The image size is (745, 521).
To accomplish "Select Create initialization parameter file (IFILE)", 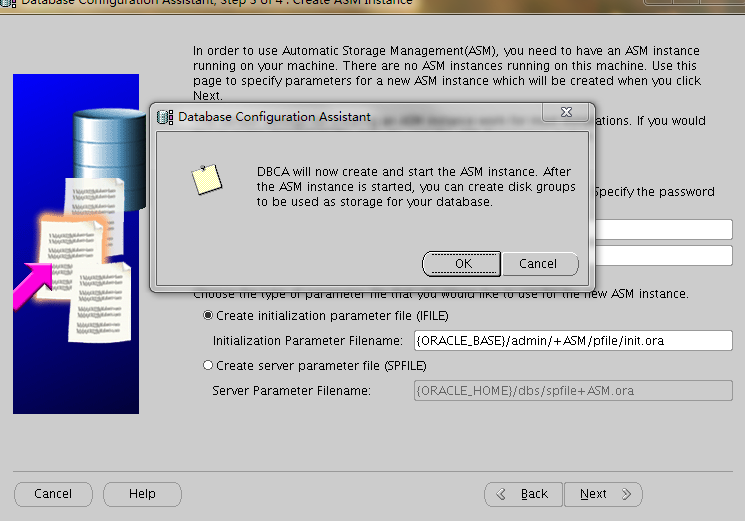I will (208, 315).
